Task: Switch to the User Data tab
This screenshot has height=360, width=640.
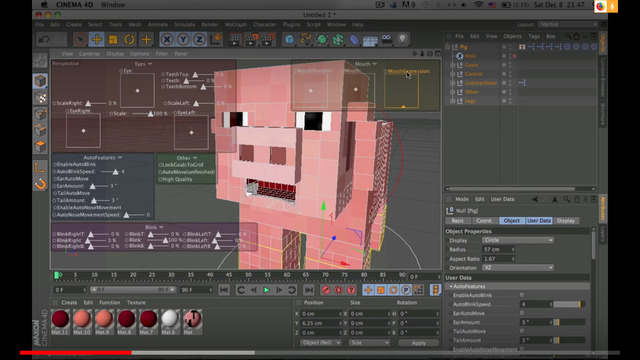Action: (539, 220)
